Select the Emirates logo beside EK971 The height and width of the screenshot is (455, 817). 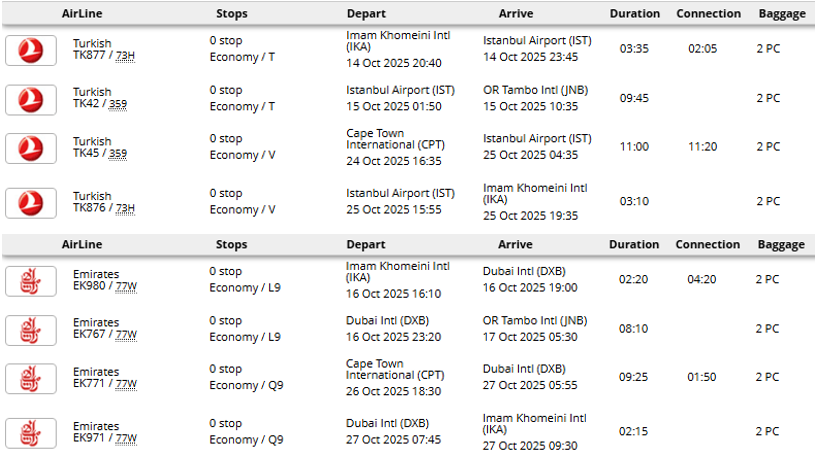click(30, 433)
